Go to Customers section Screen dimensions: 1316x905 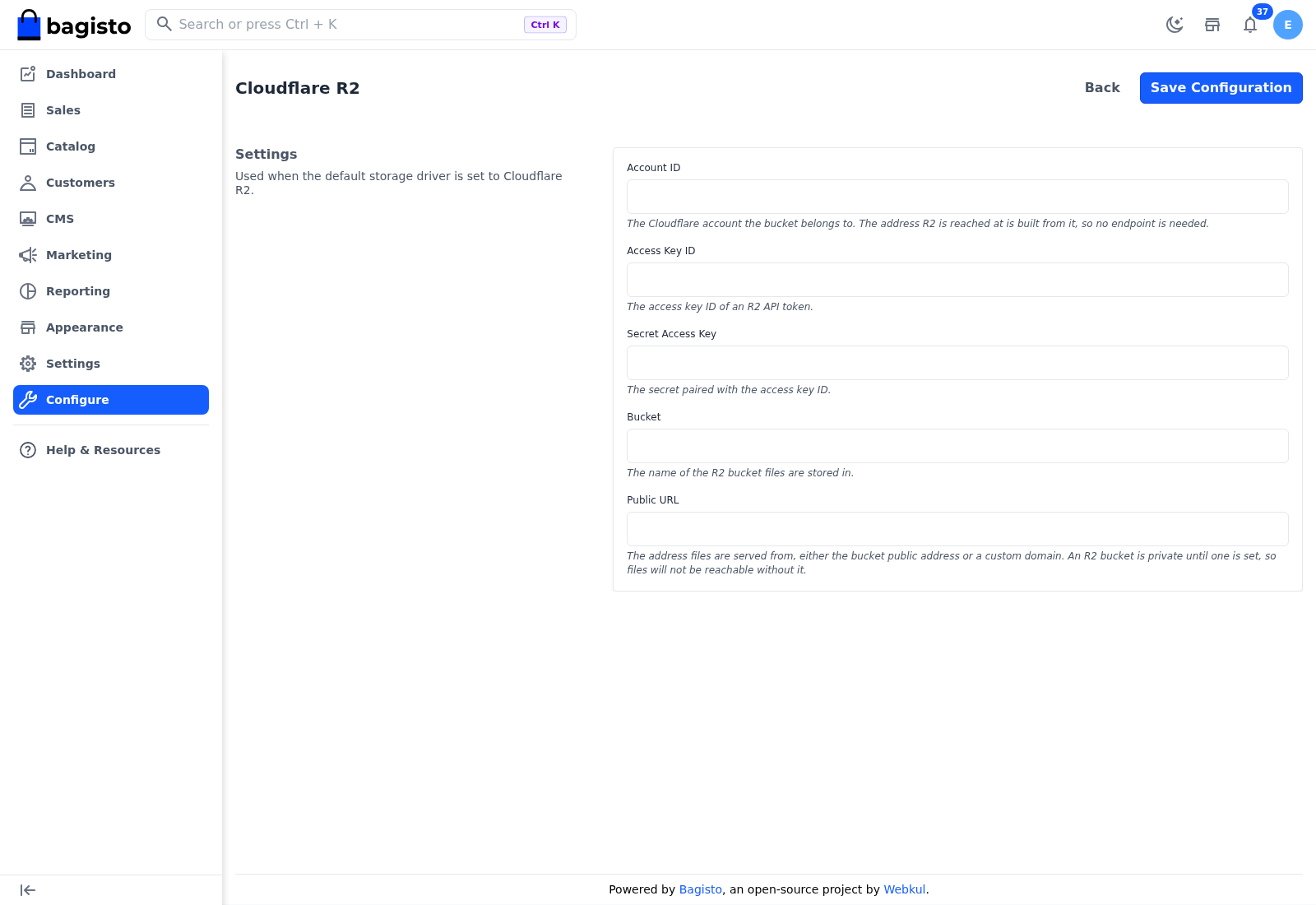click(x=111, y=183)
